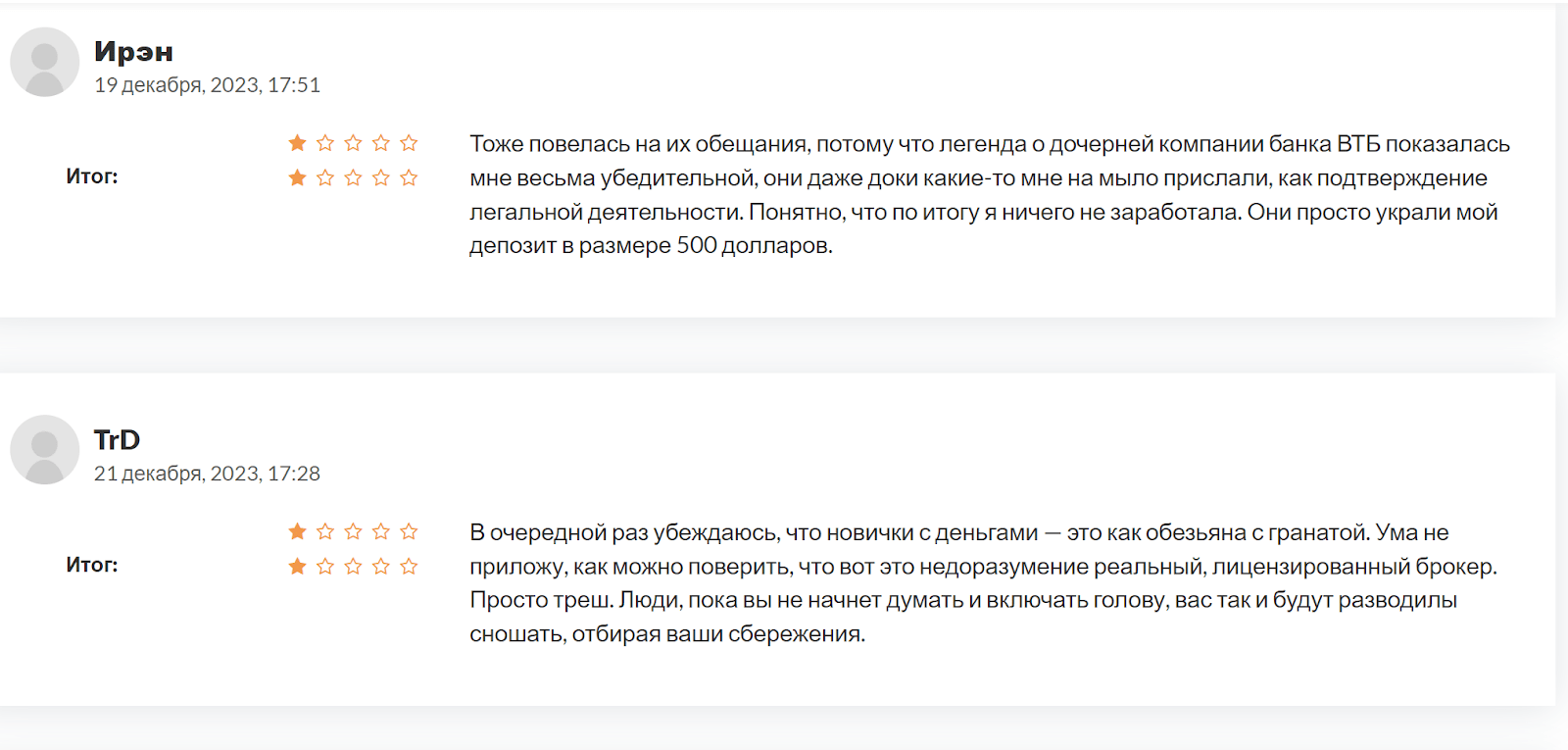1568x750 pixels.
Task: Click TrD's user avatar icon
Action: pos(44,450)
